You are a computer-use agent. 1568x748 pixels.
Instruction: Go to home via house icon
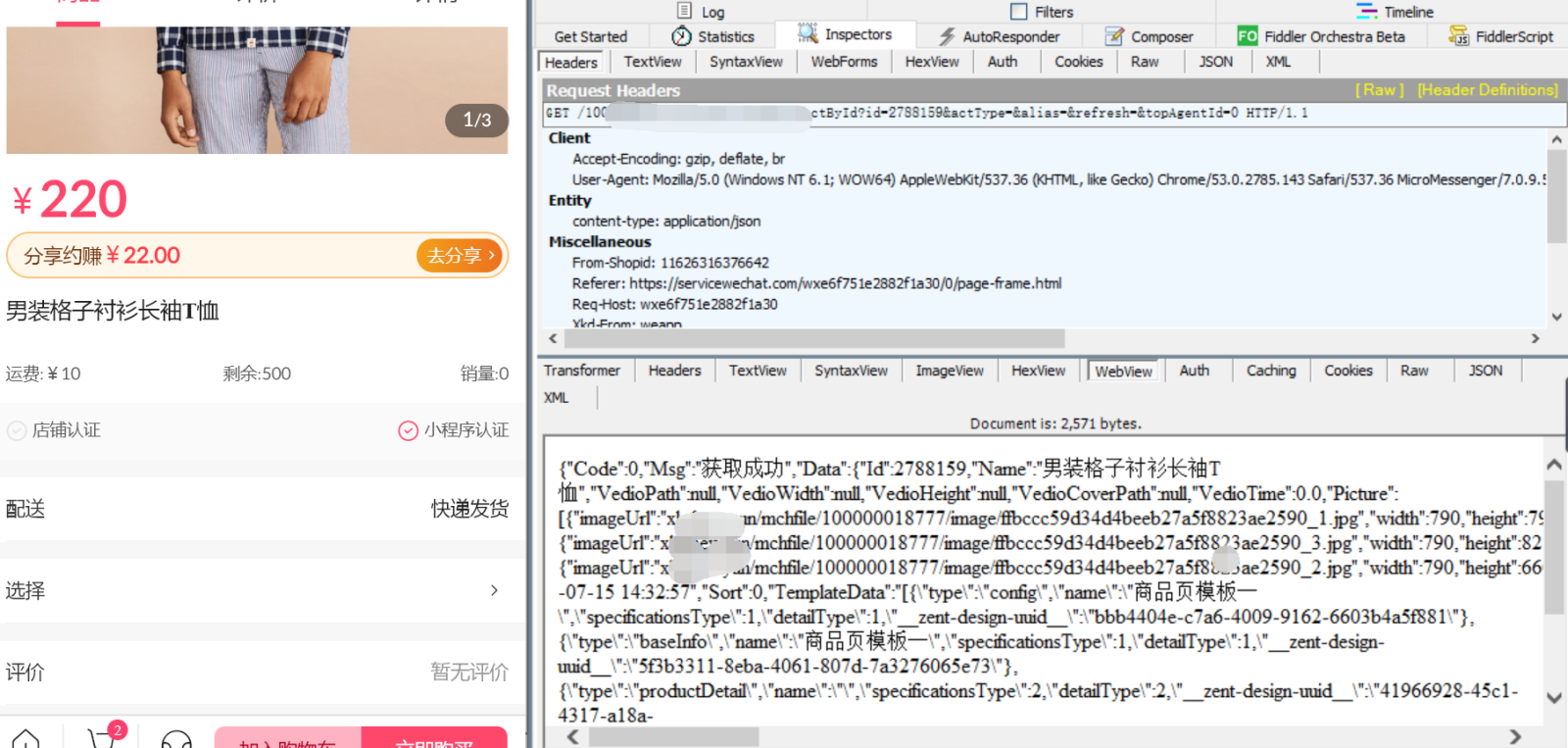click(x=26, y=739)
